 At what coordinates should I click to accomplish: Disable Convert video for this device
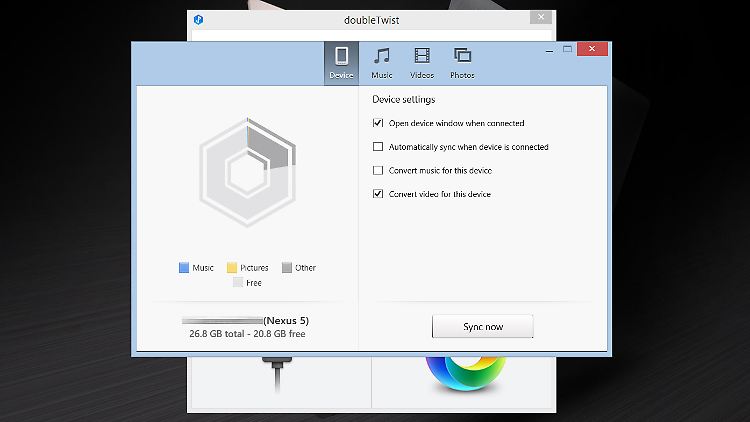tap(378, 194)
